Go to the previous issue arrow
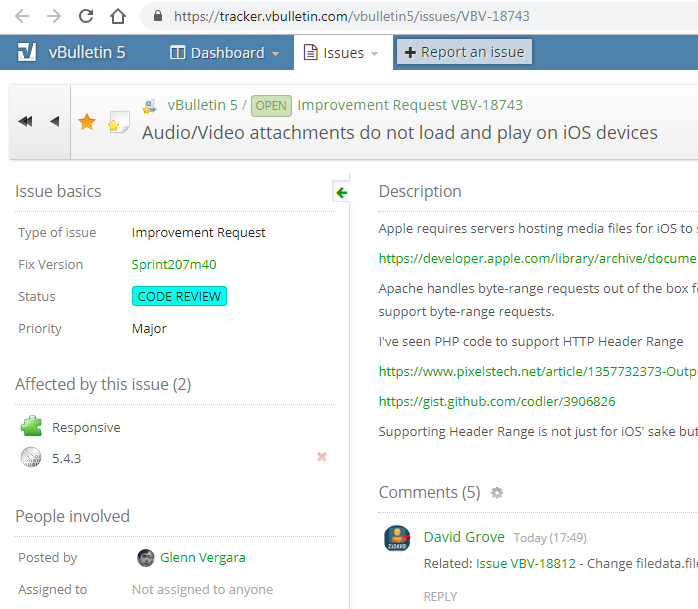The image size is (698, 609). (54, 121)
